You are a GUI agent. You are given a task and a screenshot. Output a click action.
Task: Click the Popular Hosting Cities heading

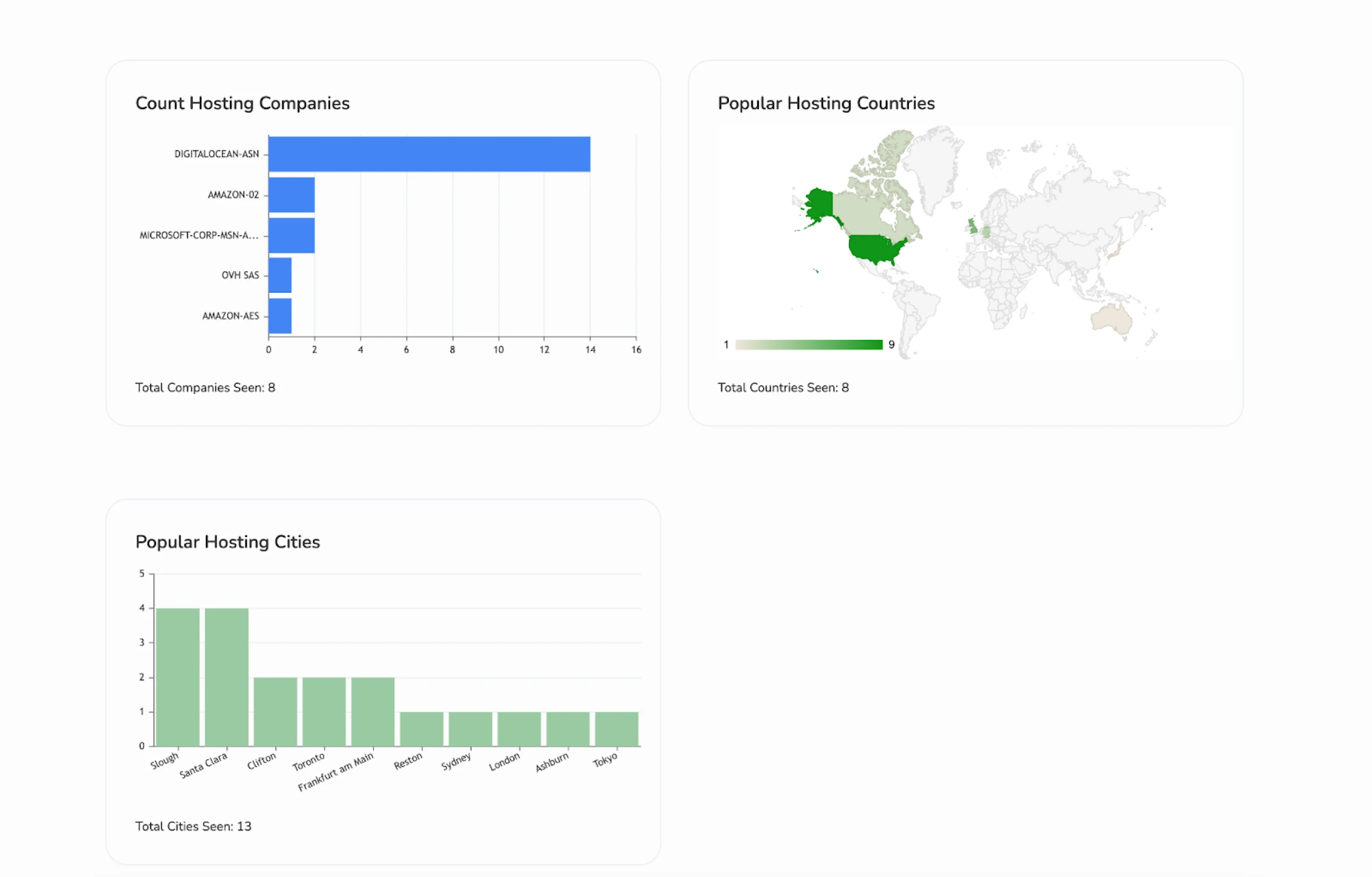[x=227, y=542]
